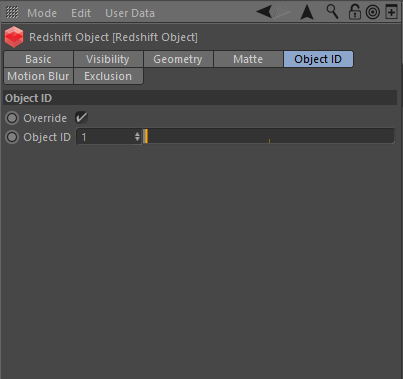Image resolution: width=403 pixels, height=379 pixels.
Task: Open new Attribute Manager with plus icon
Action: pyautogui.click(x=391, y=12)
